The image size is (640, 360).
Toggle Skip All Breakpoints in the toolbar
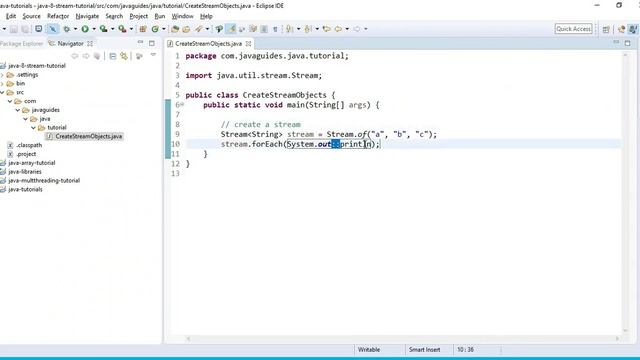tap(53, 29)
